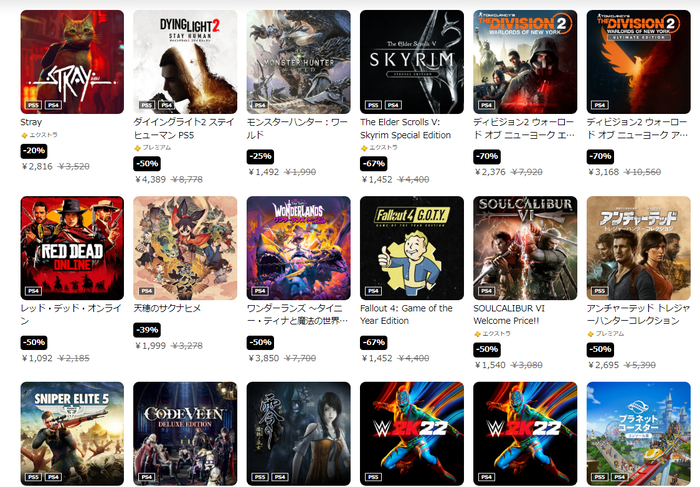
Task: Open the Planet Coaster cover thumbnail
Action: click(639, 433)
